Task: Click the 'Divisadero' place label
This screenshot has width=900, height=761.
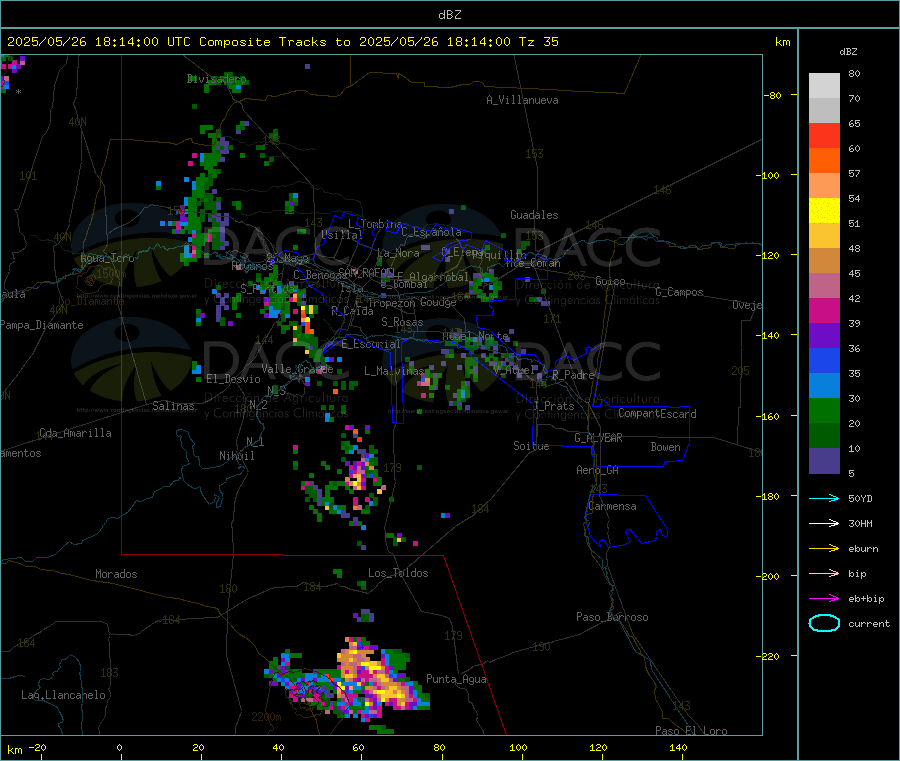Action: pos(216,79)
